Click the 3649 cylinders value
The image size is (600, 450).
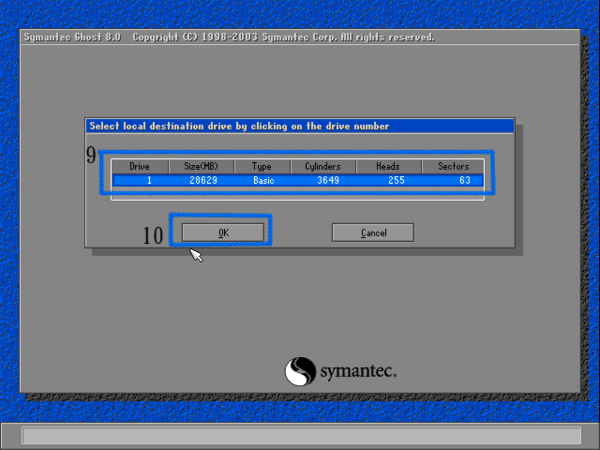click(x=328, y=180)
